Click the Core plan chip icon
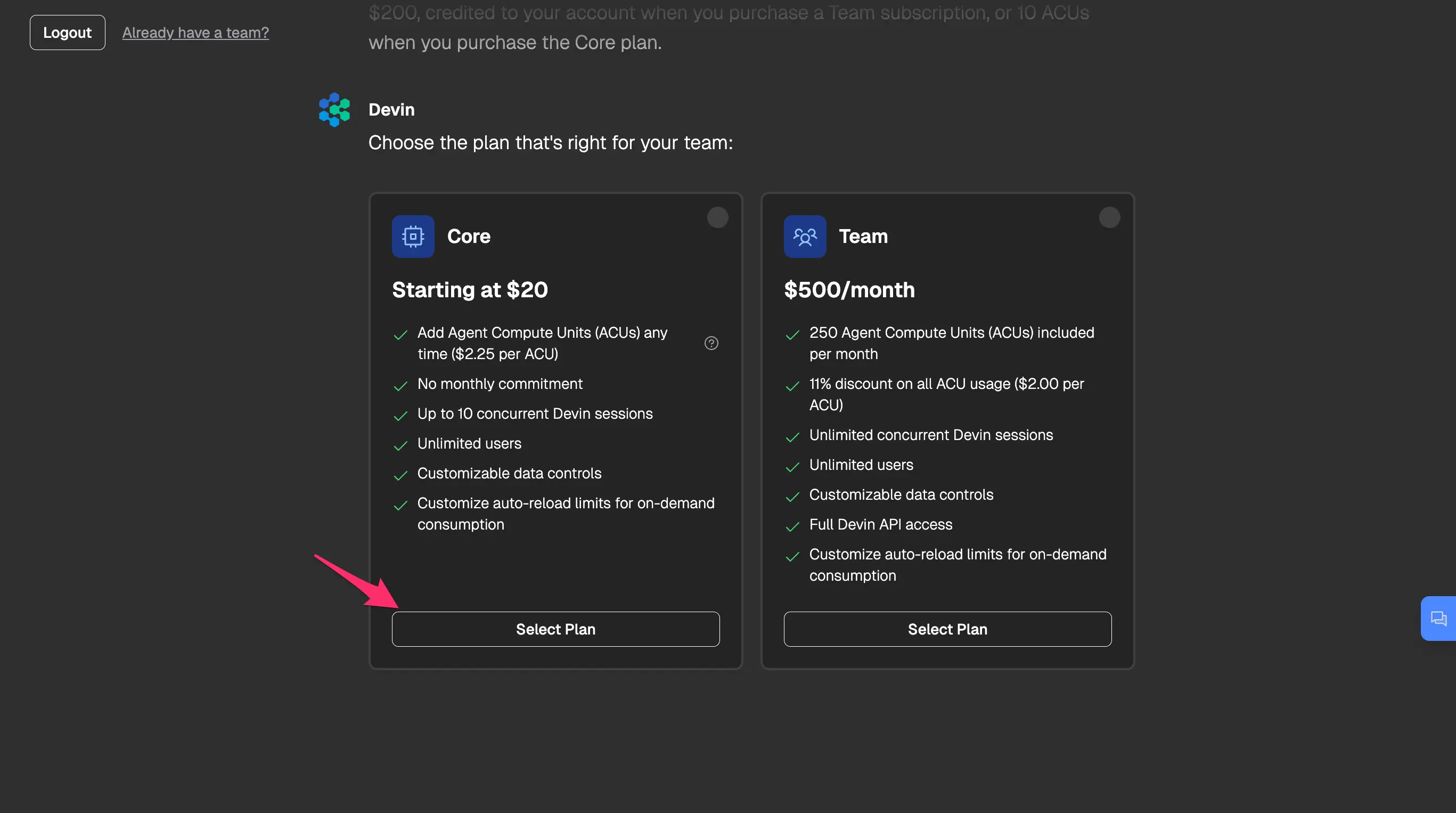 (x=413, y=237)
